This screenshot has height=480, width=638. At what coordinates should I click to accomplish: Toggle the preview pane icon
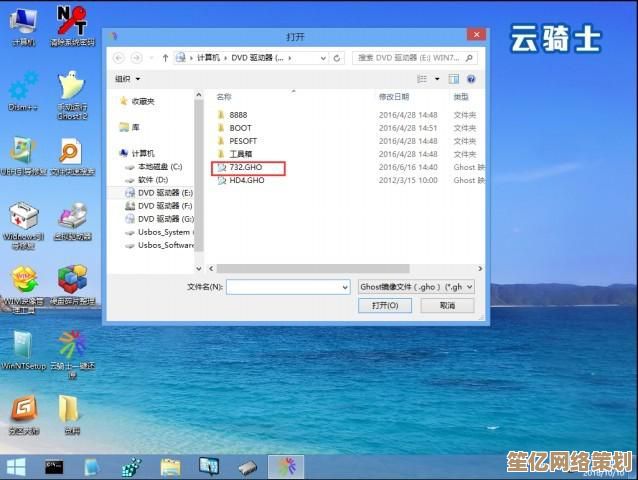[x=456, y=78]
